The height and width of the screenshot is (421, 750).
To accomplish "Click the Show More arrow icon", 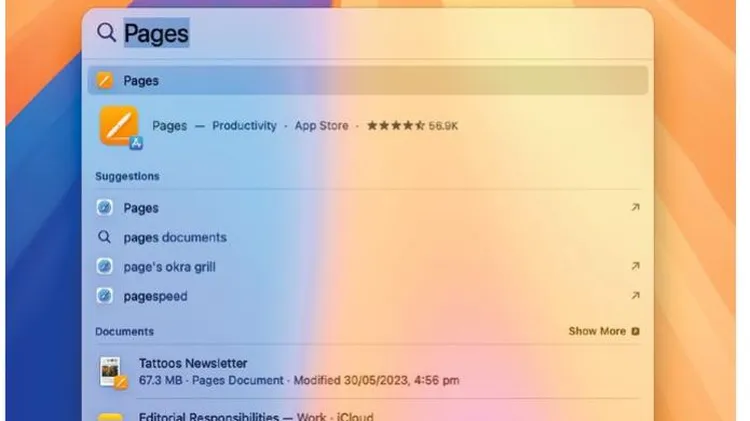I will [x=636, y=331].
